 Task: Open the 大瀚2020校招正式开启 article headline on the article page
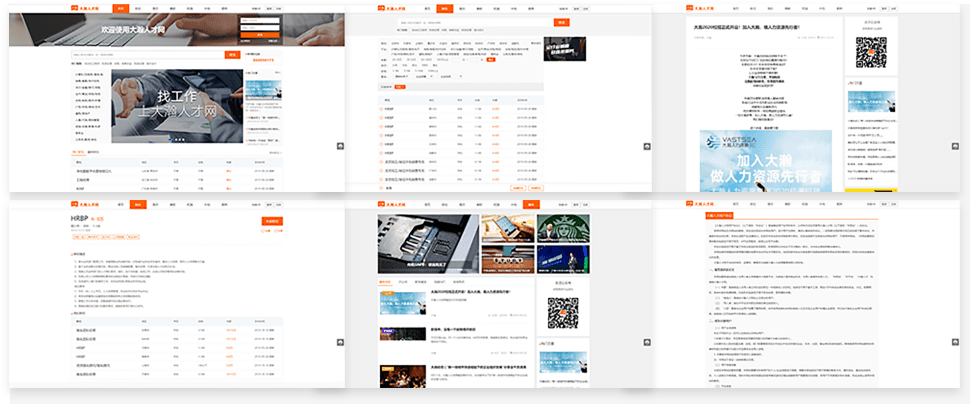[x=747, y=28]
